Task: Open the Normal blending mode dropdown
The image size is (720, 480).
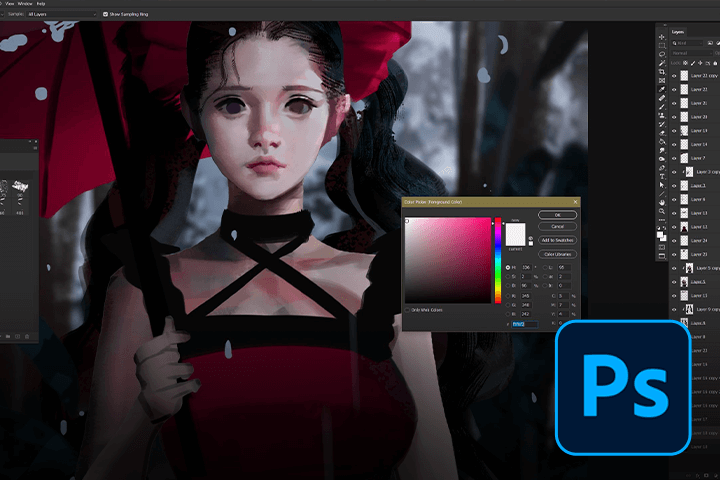Action: (x=691, y=53)
